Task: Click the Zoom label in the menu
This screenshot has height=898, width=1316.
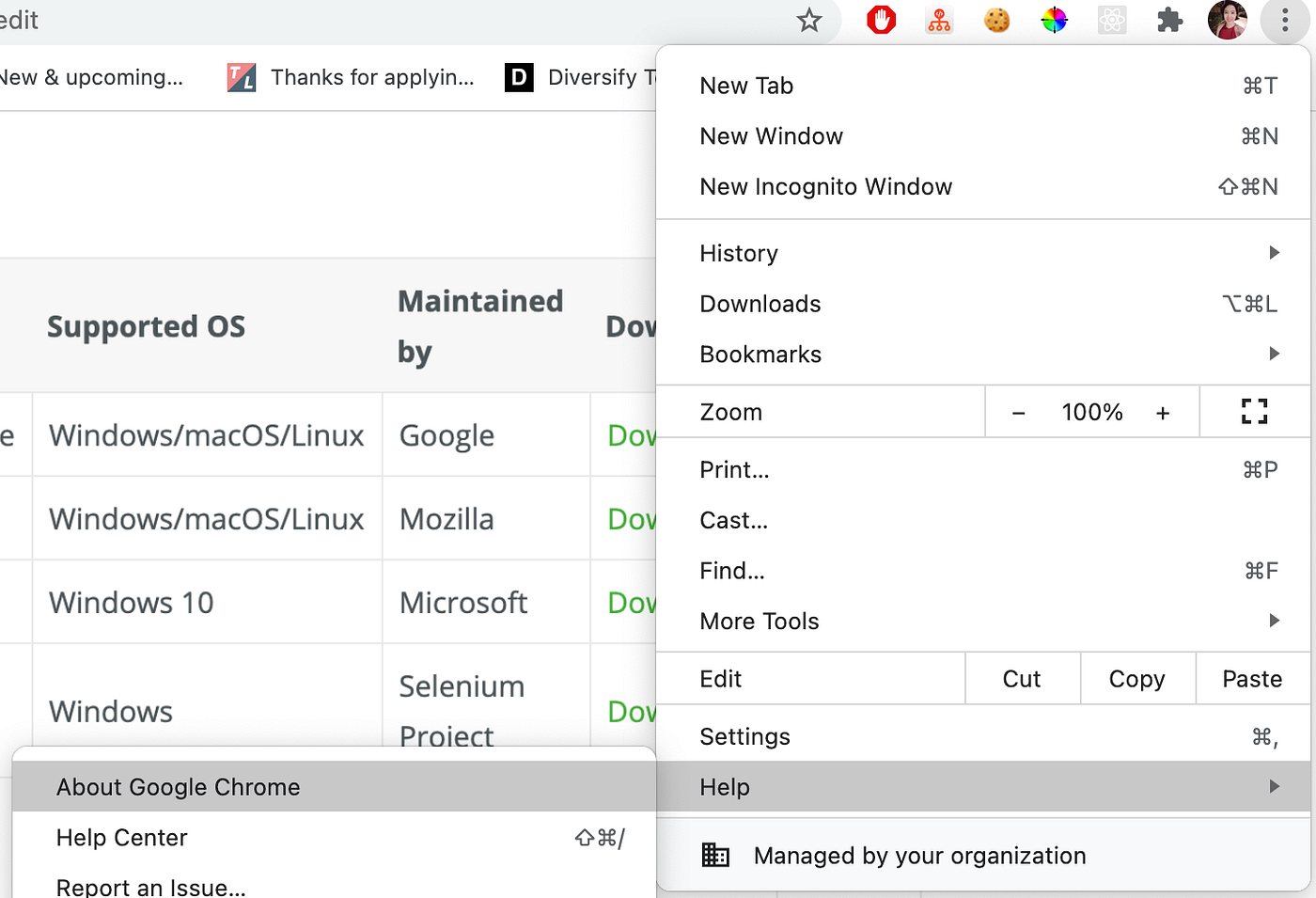Action: click(730, 412)
